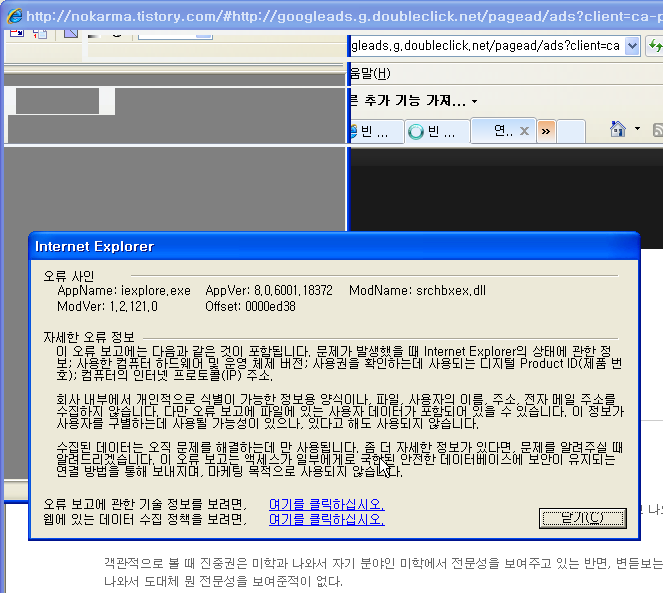Click first 여기를 클릭하십시오 link for technical info

[326, 504]
